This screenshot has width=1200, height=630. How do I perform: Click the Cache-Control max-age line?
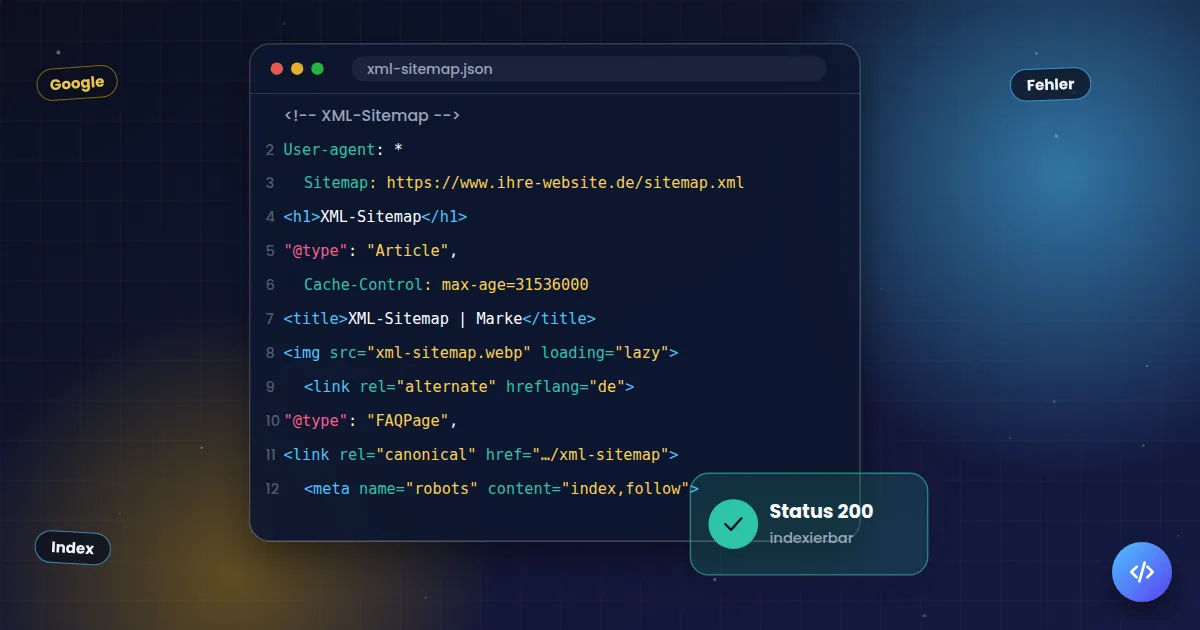(446, 285)
